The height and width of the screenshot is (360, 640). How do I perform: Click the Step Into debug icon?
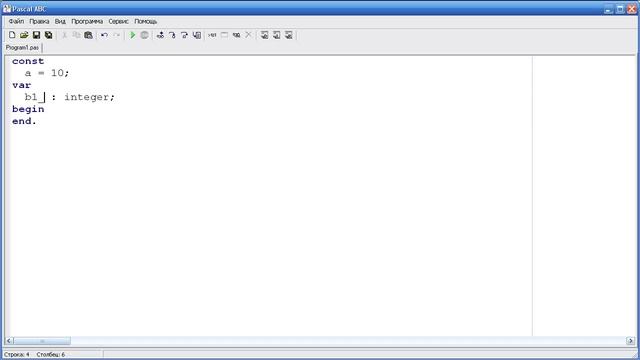point(160,35)
